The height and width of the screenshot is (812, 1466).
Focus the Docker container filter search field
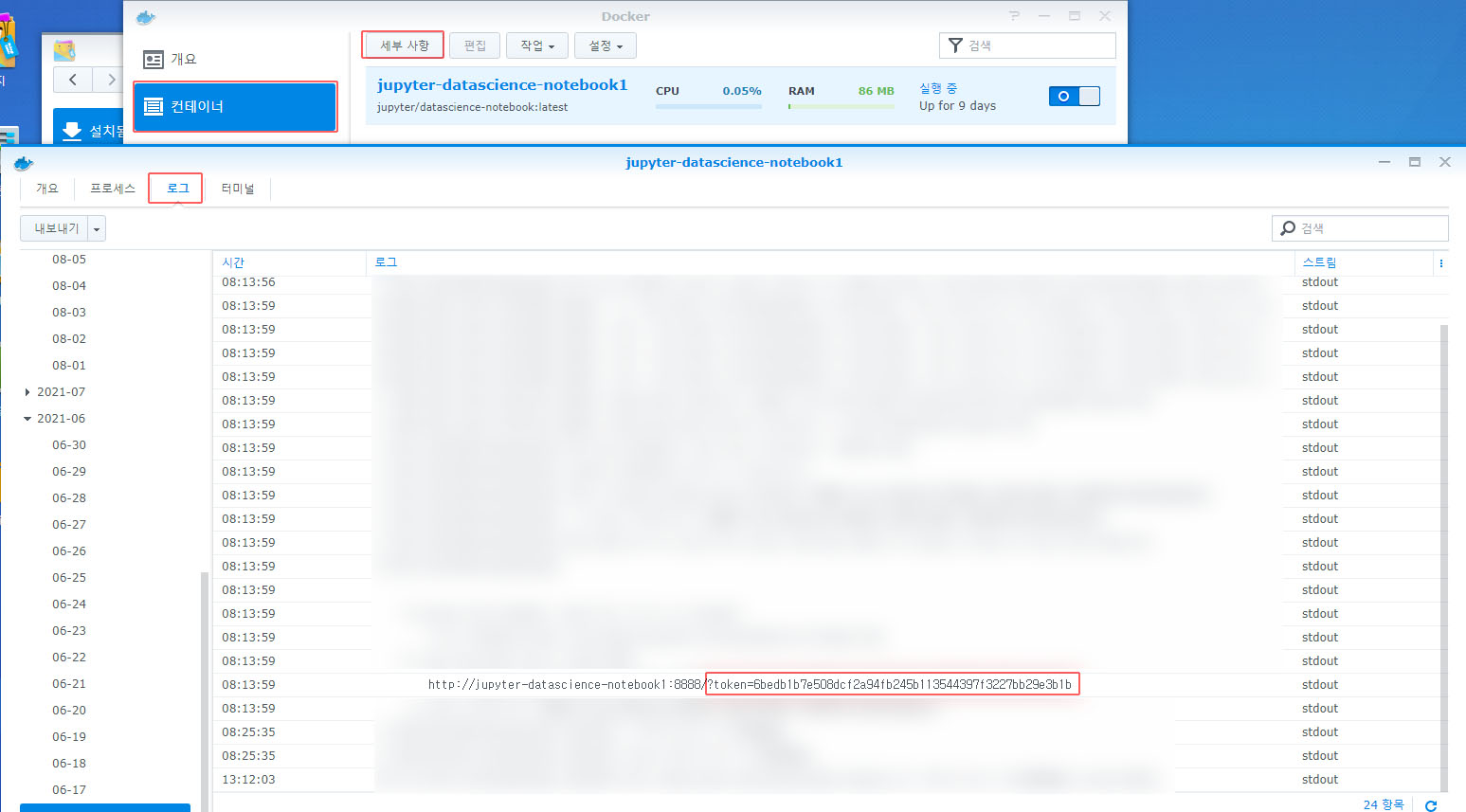pos(1027,45)
